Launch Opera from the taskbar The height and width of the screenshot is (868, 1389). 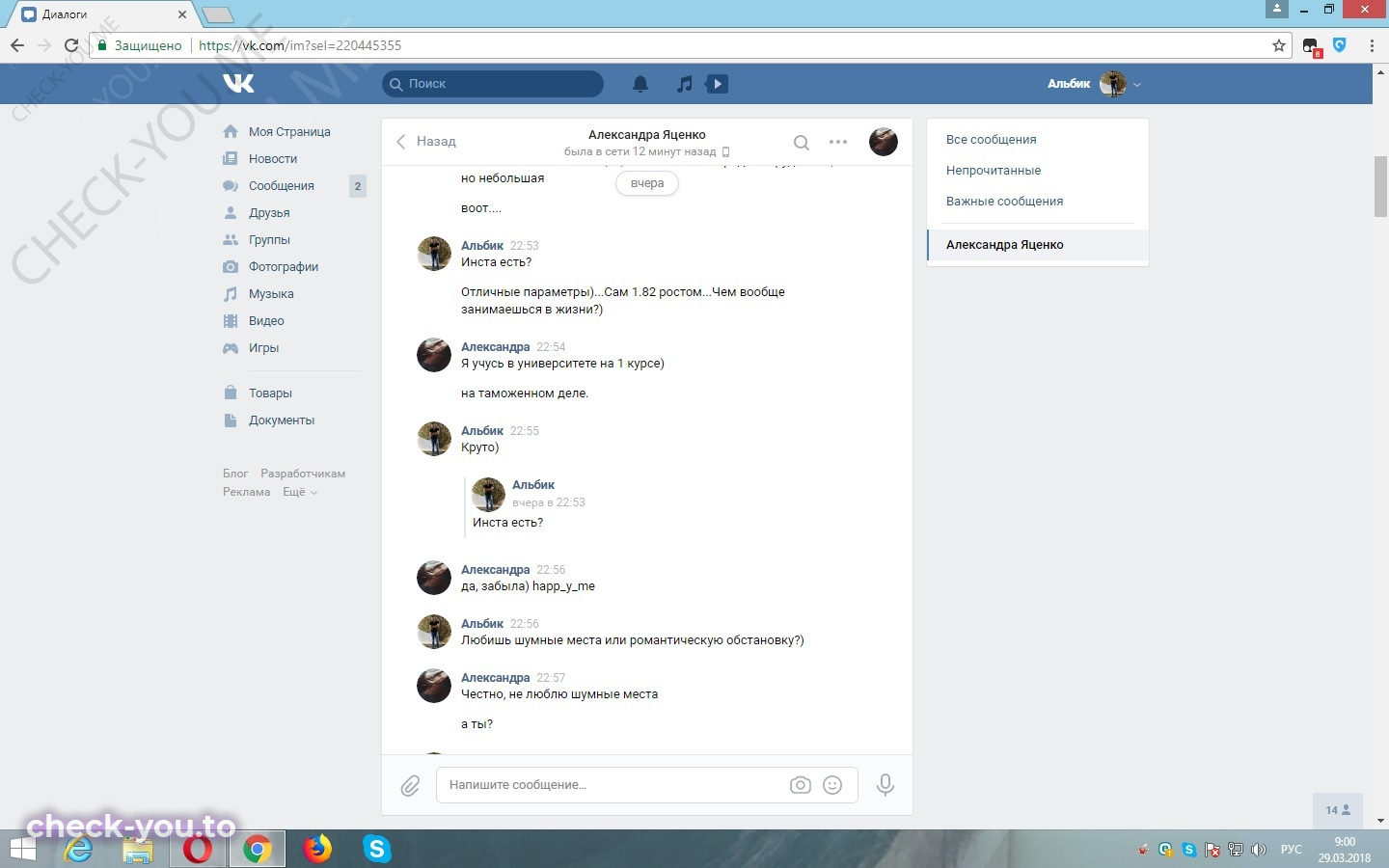[198, 849]
